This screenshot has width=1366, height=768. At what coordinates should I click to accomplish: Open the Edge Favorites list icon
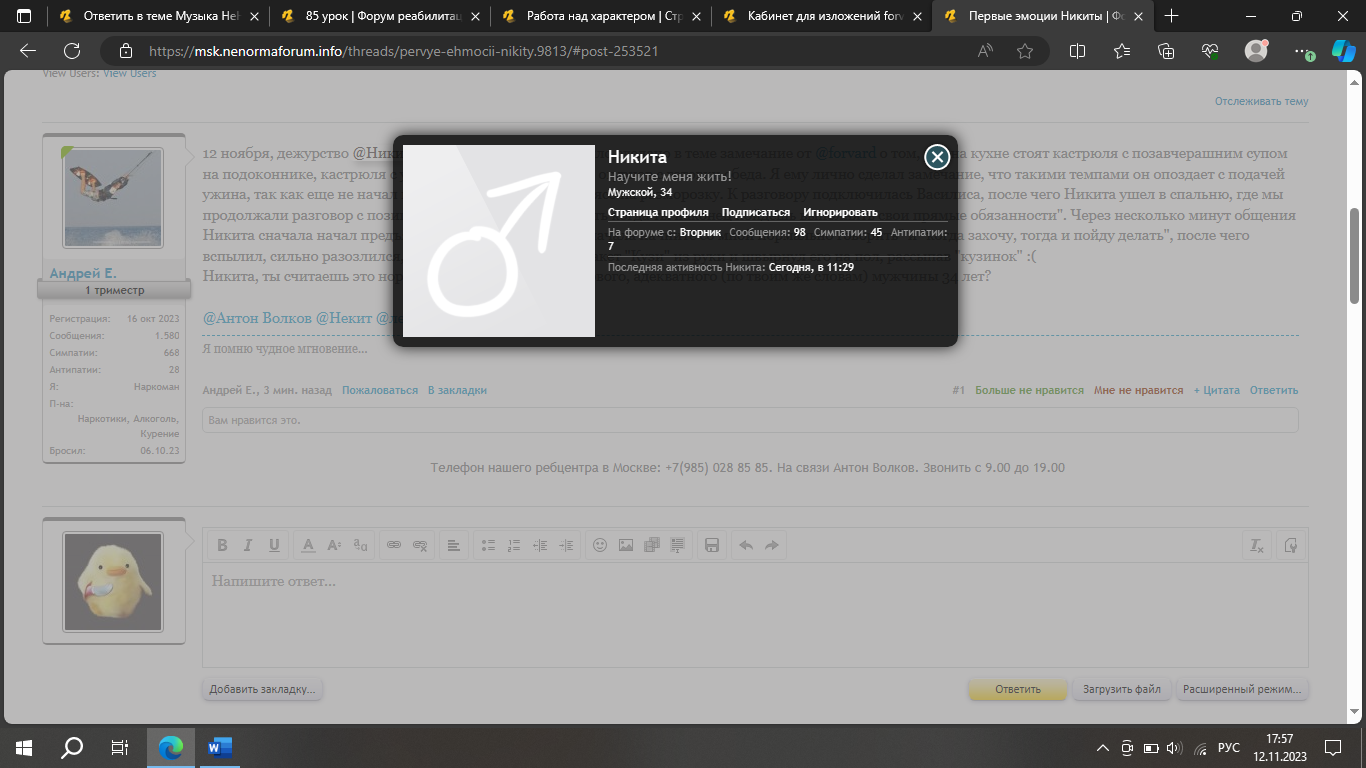tap(1121, 51)
